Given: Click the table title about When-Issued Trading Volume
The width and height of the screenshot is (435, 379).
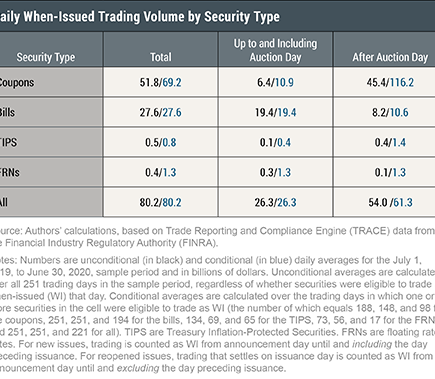Looking at the screenshot, I should coord(140,17).
